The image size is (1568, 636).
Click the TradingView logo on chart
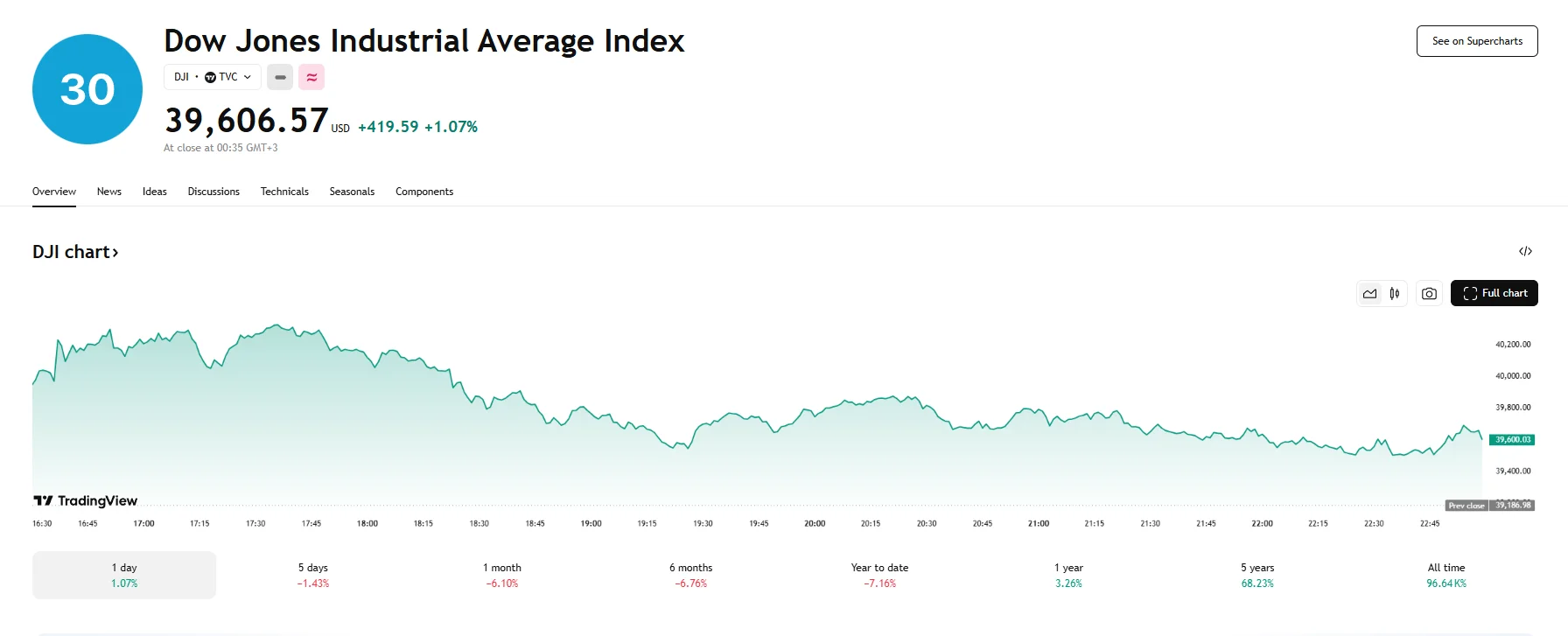pos(86,500)
